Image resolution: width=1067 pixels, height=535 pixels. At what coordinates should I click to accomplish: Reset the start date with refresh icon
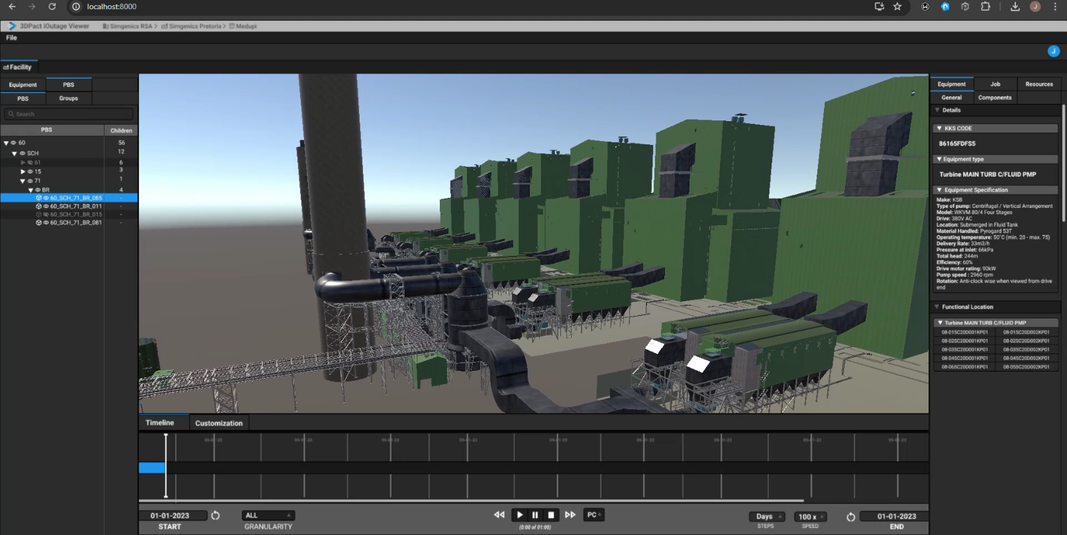click(215, 516)
